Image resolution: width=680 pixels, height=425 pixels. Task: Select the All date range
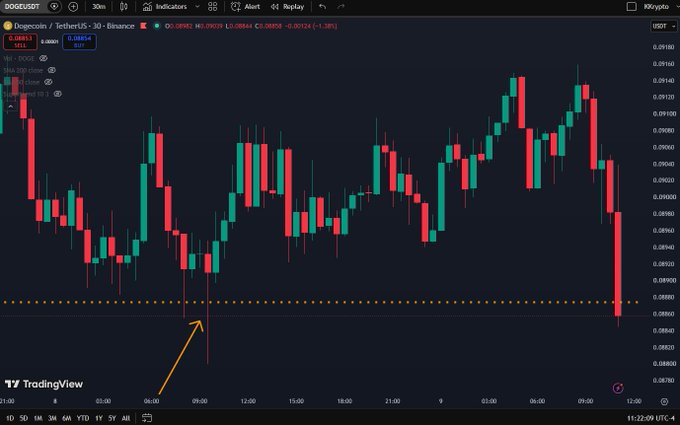[x=126, y=418]
